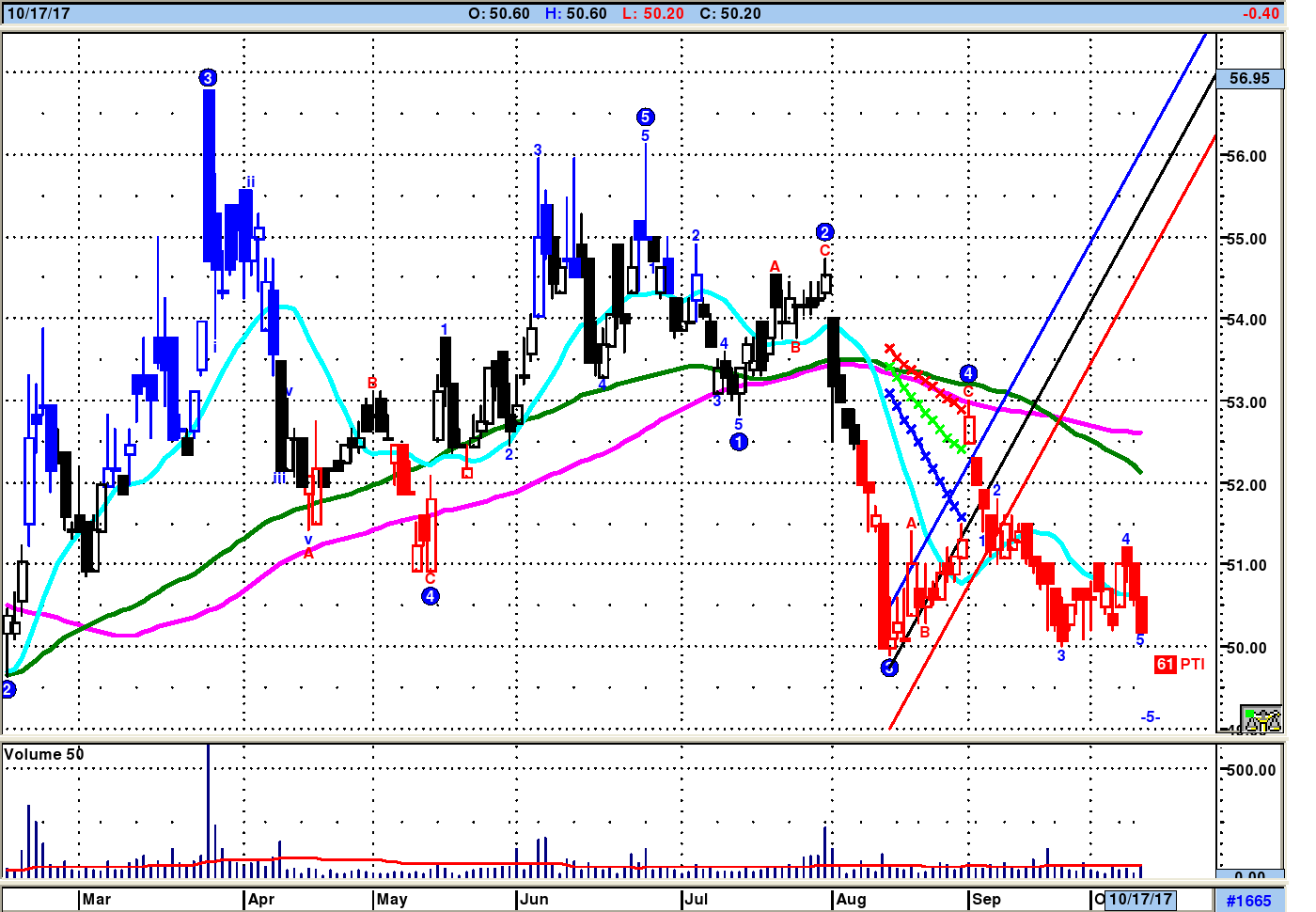Click the 55.00 price axis label
Viewport: 1316px width, 912px height.
(1246, 239)
